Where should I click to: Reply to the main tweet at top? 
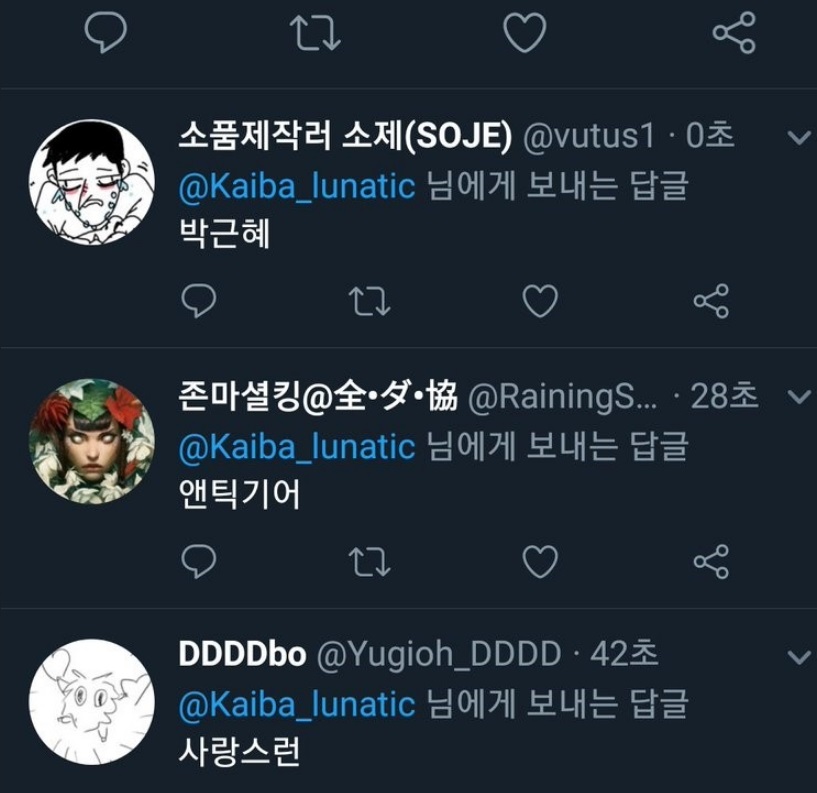pos(106,32)
